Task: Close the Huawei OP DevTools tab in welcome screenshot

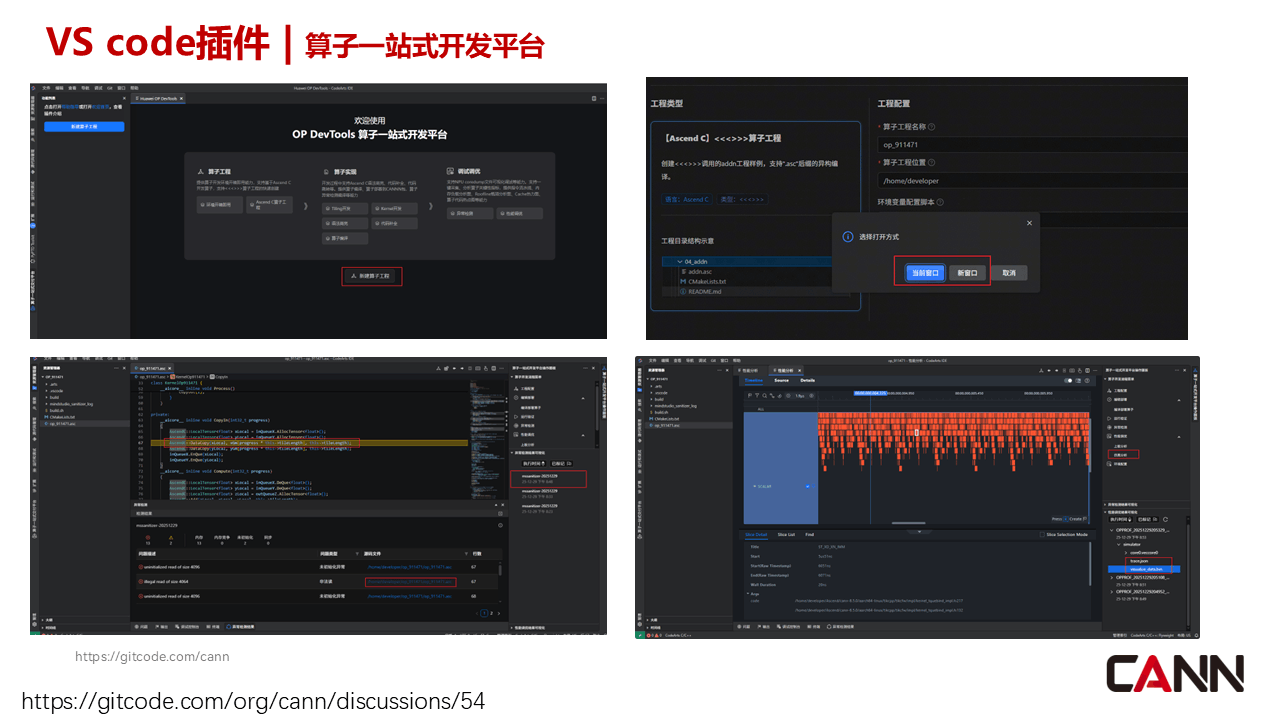Action: pos(183,98)
